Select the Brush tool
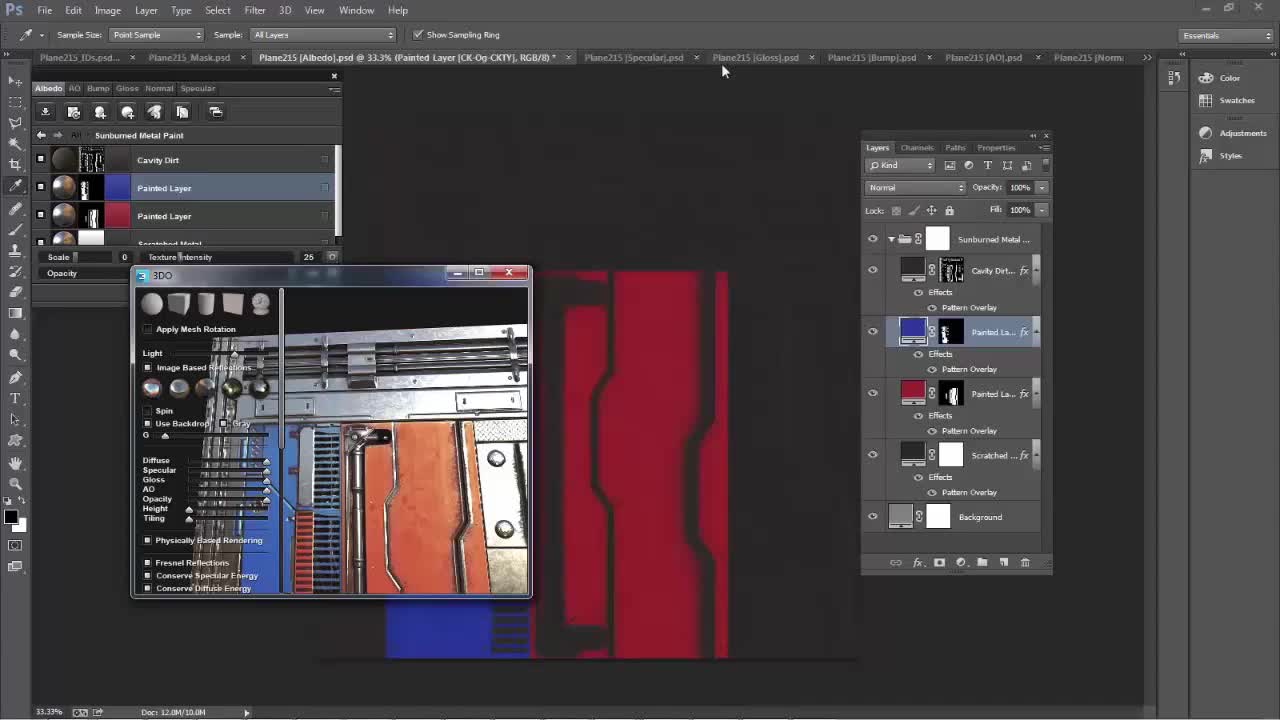Viewport: 1280px width, 720px height. tap(15, 229)
